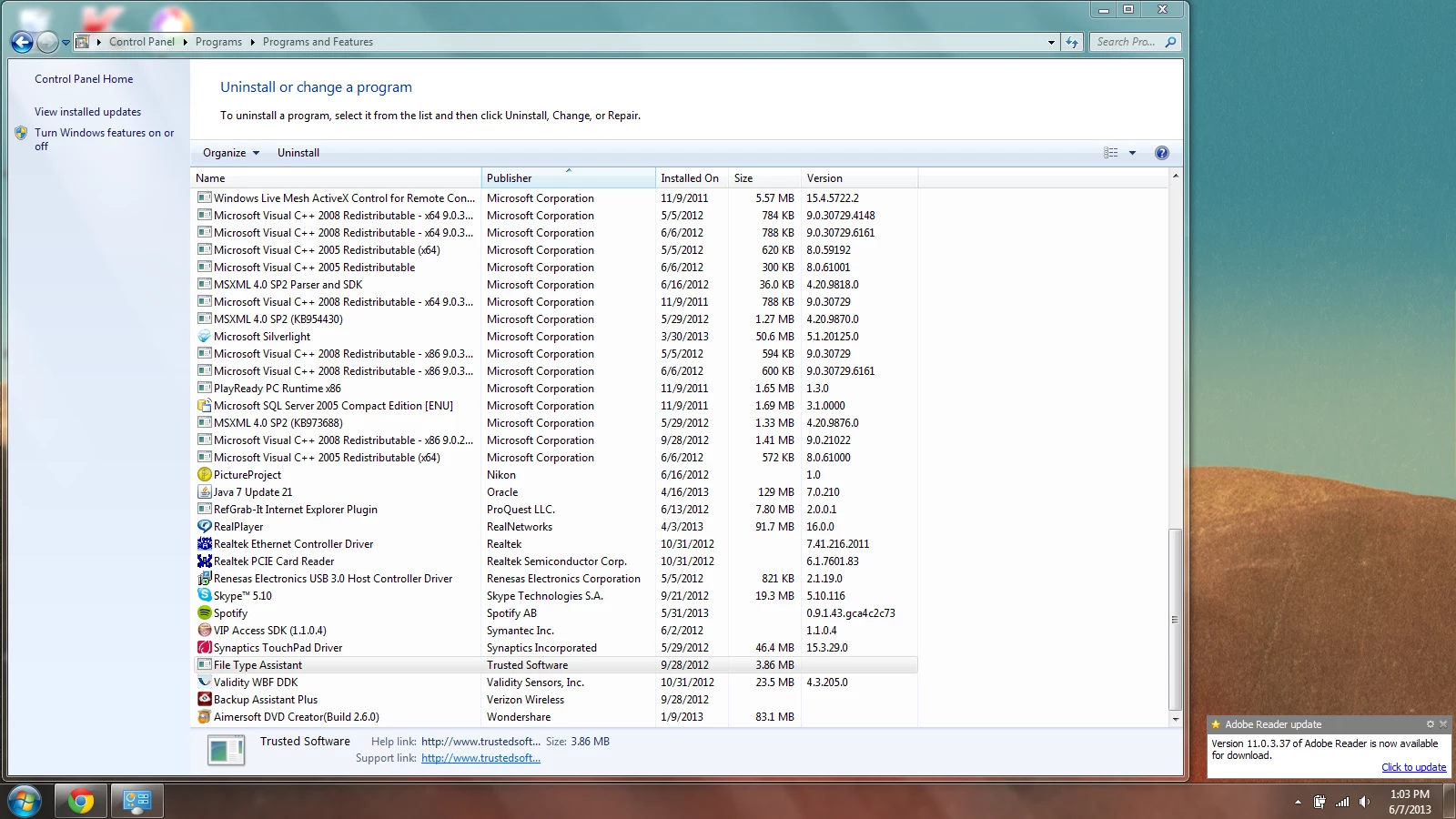1456x819 pixels.
Task: Click the search magnifier icon
Action: [x=1170, y=42]
